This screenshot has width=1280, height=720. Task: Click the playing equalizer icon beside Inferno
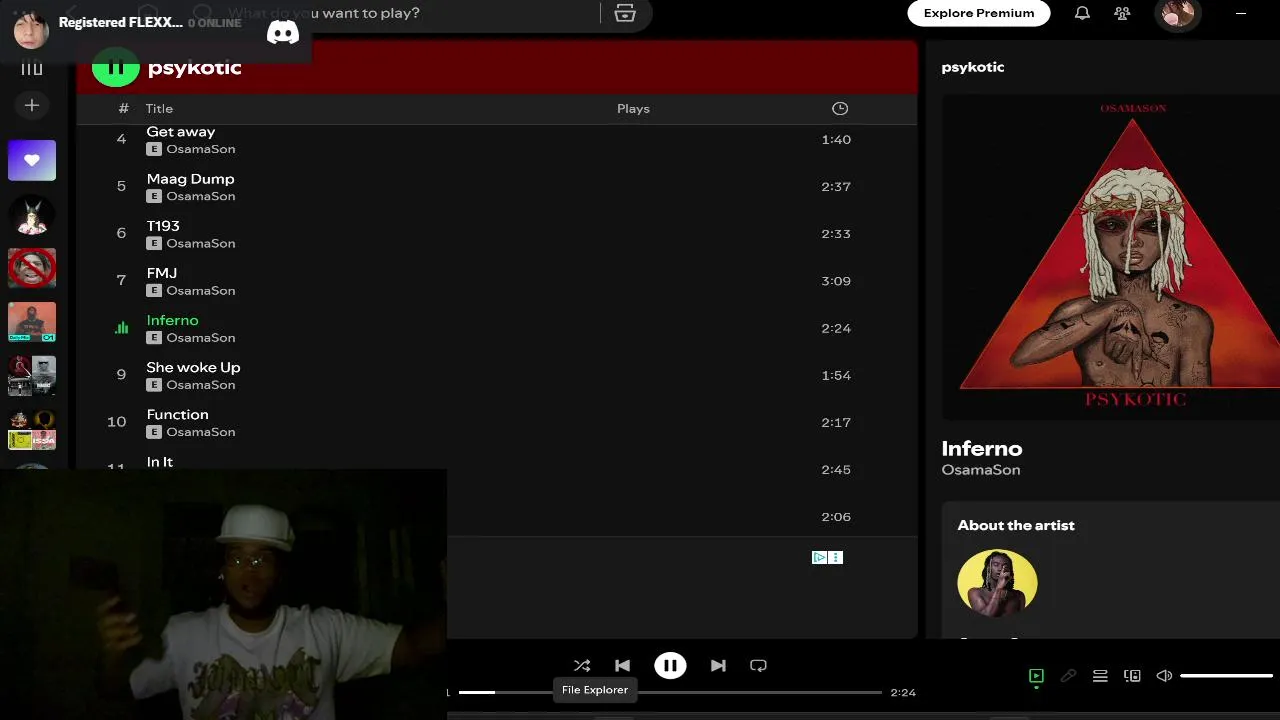click(122, 328)
